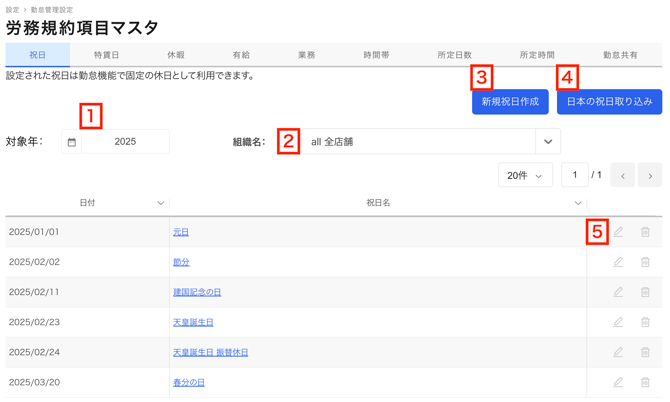Click the 新規祝日作成 button
The width and height of the screenshot is (670, 402).
tap(510, 102)
